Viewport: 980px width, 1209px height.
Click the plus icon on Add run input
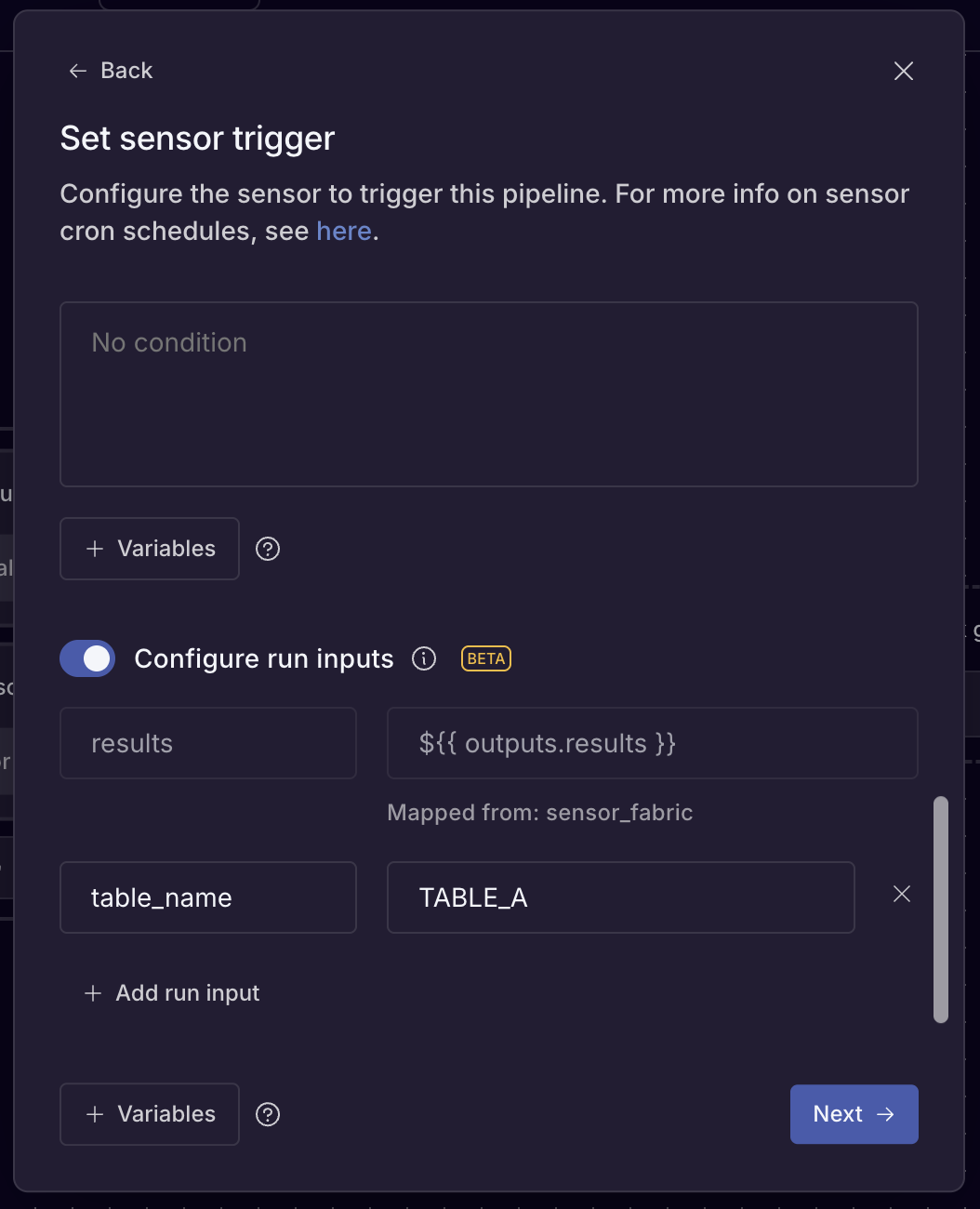click(x=92, y=993)
